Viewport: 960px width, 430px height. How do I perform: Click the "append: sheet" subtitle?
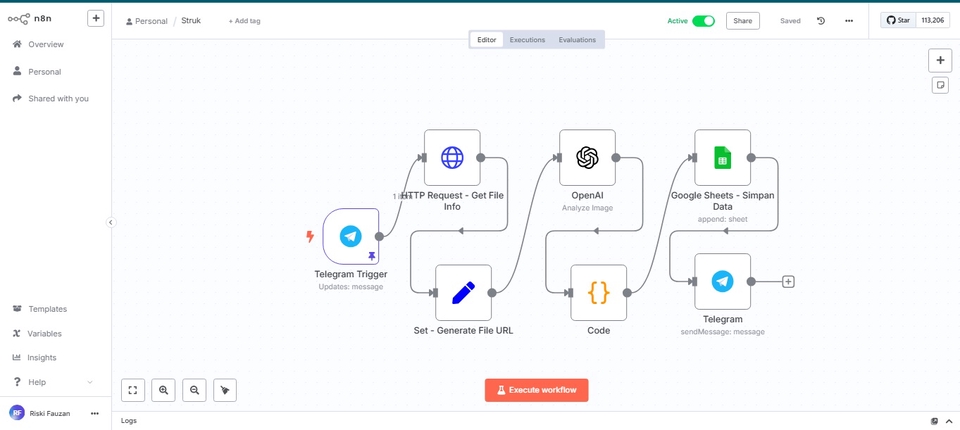coord(722,219)
